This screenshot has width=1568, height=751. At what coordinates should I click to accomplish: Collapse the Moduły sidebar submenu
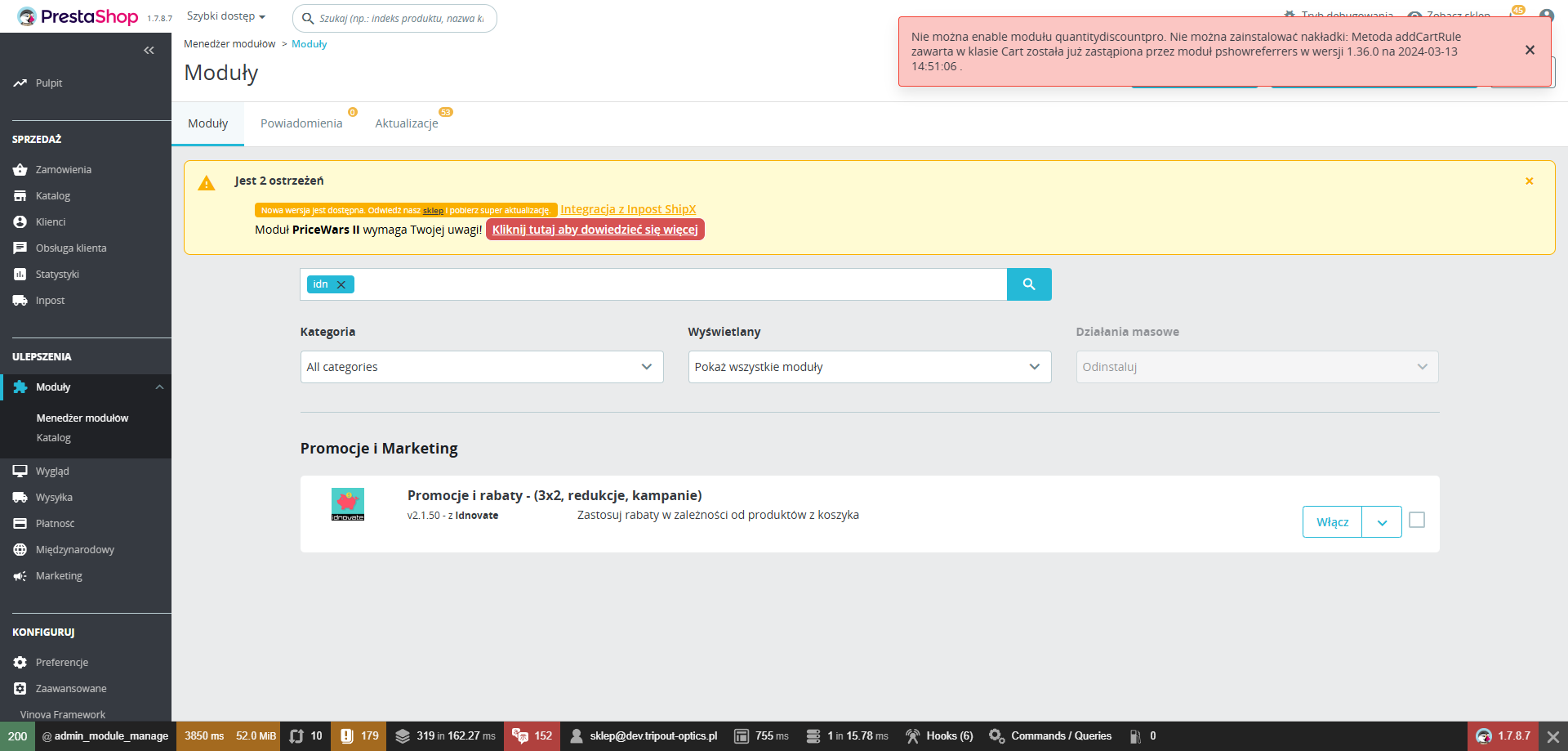pyautogui.click(x=160, y=387)
